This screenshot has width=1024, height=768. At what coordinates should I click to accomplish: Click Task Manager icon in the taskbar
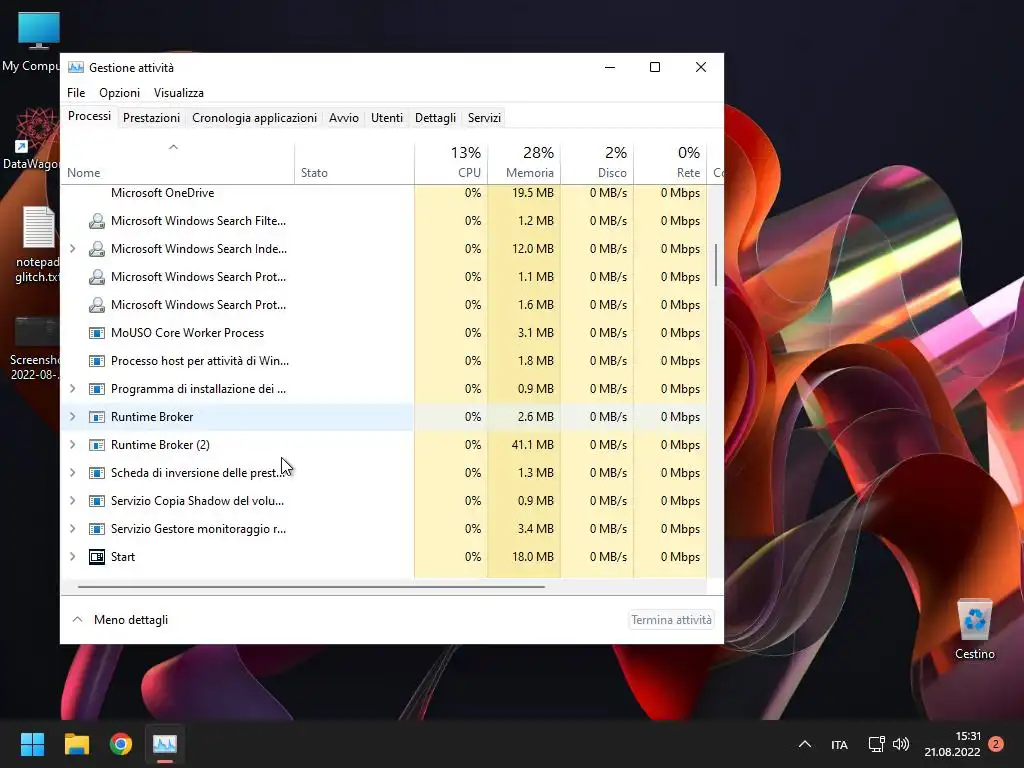[165, 744]
